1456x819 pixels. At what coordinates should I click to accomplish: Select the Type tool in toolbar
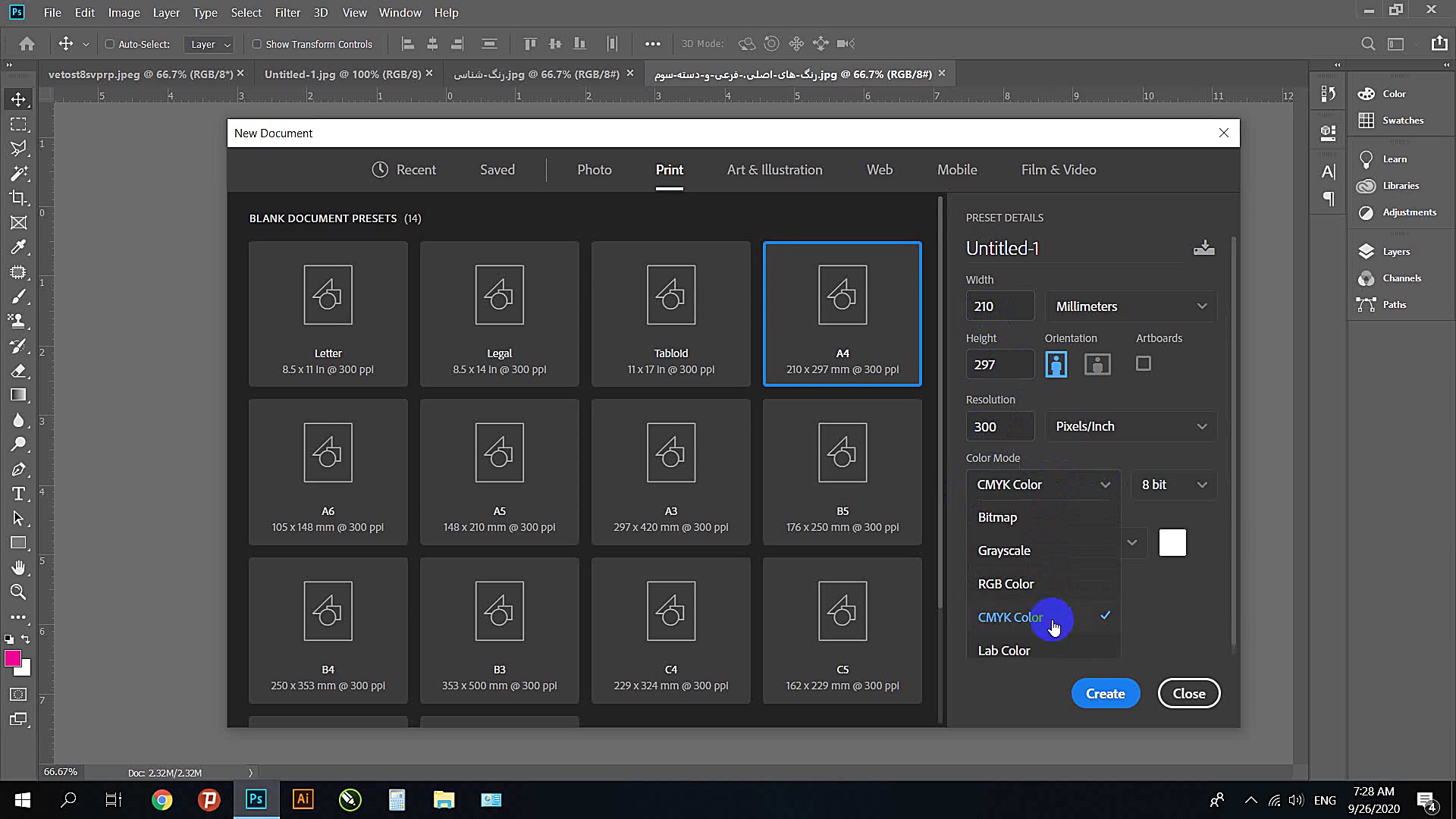(x=18, y=494)
